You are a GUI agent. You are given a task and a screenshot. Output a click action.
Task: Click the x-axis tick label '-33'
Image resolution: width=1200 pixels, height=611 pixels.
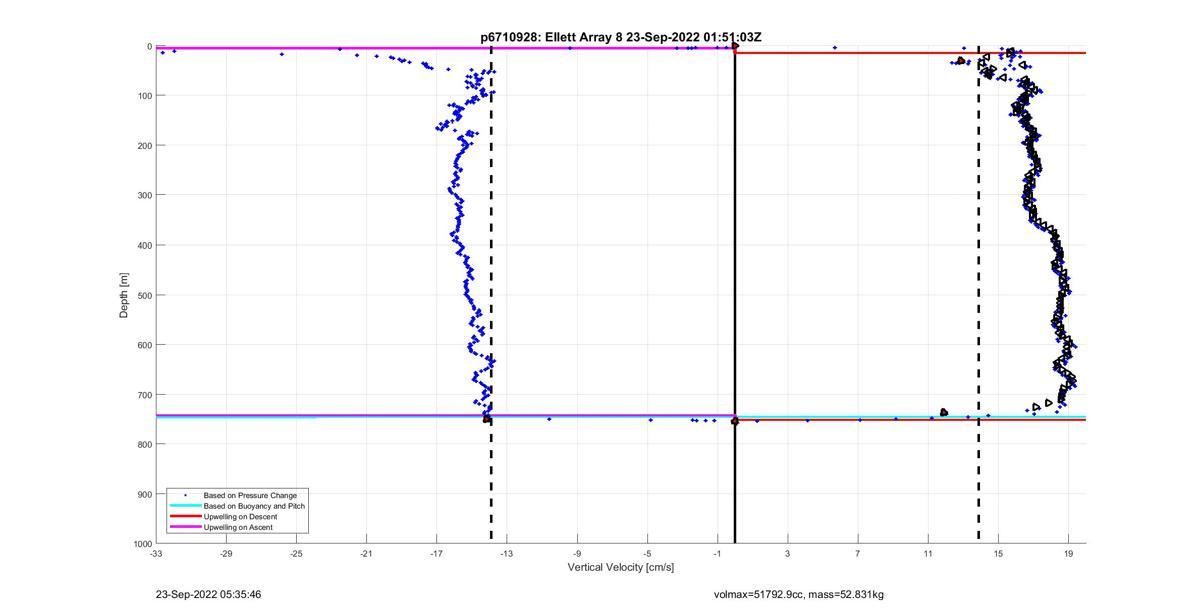click(x=156, y=553)
